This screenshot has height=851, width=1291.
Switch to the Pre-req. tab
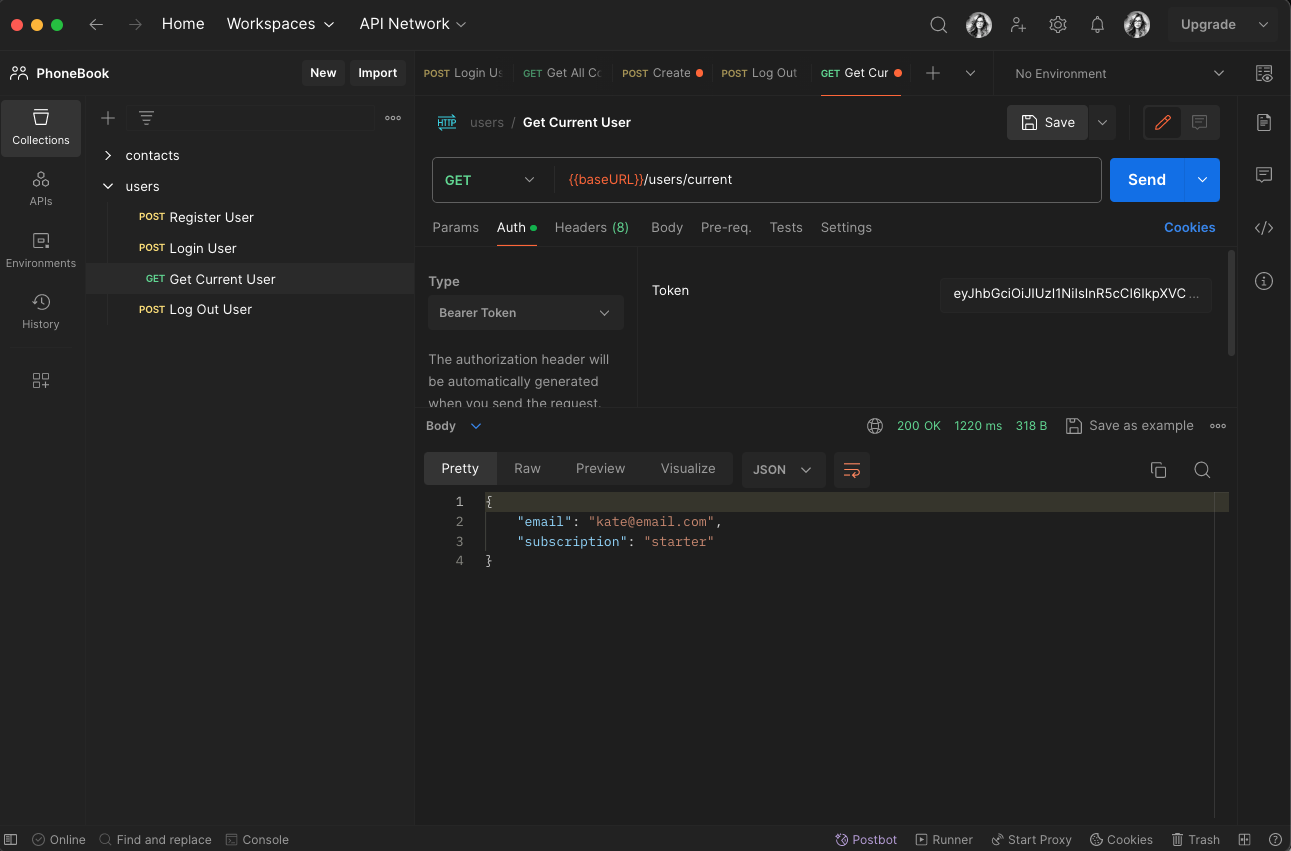pyautogui.click(x=726, y=228)
